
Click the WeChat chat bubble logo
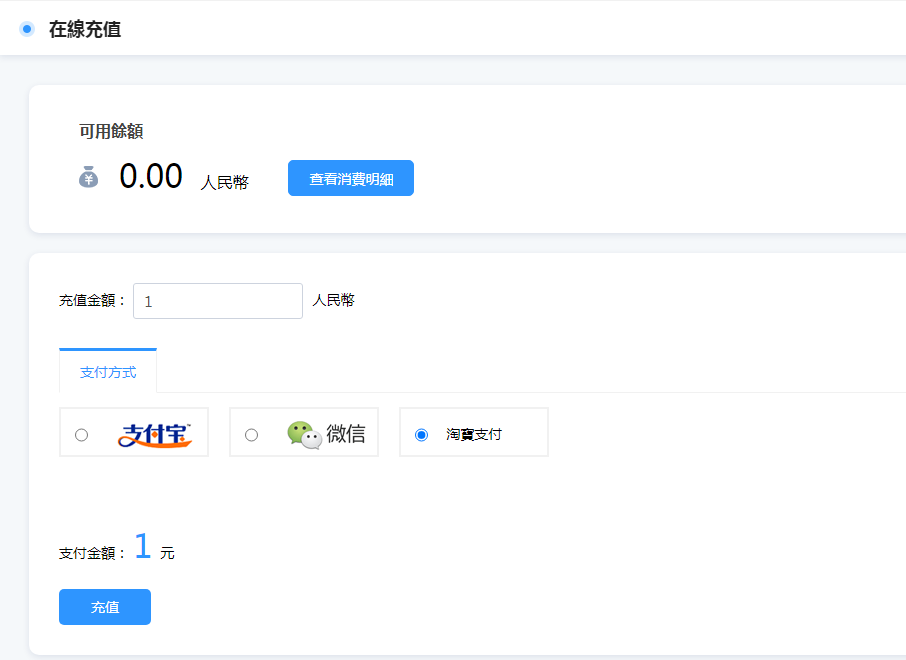(x=304, y=434)
